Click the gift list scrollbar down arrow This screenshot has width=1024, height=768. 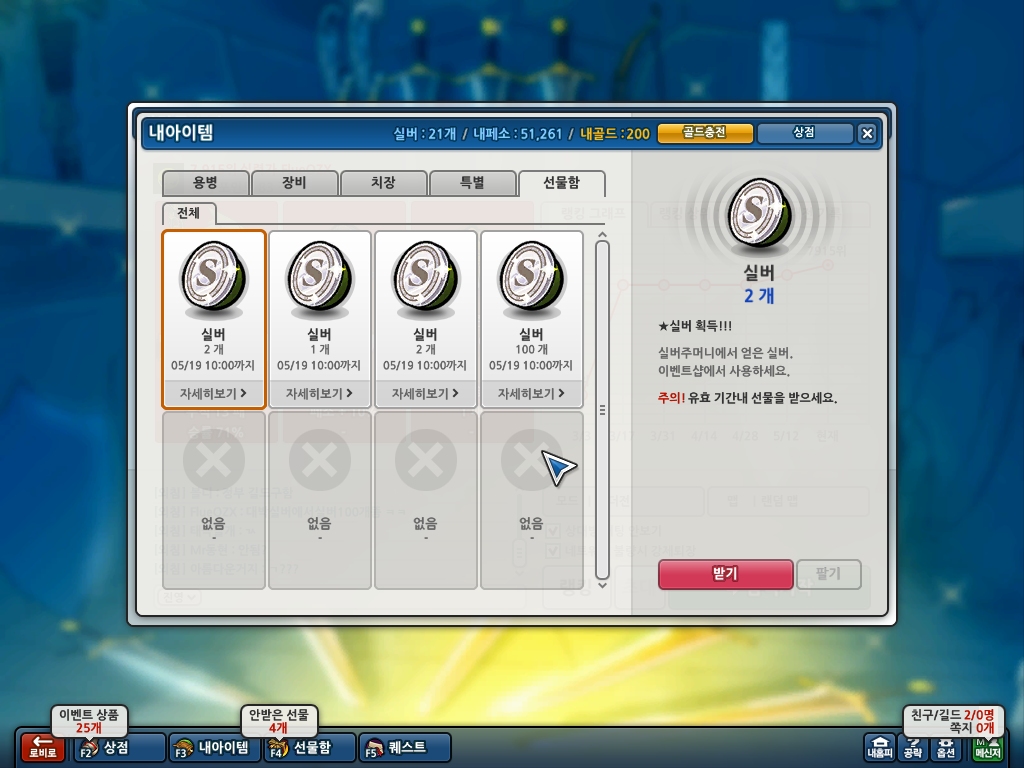tap(602, 585)
